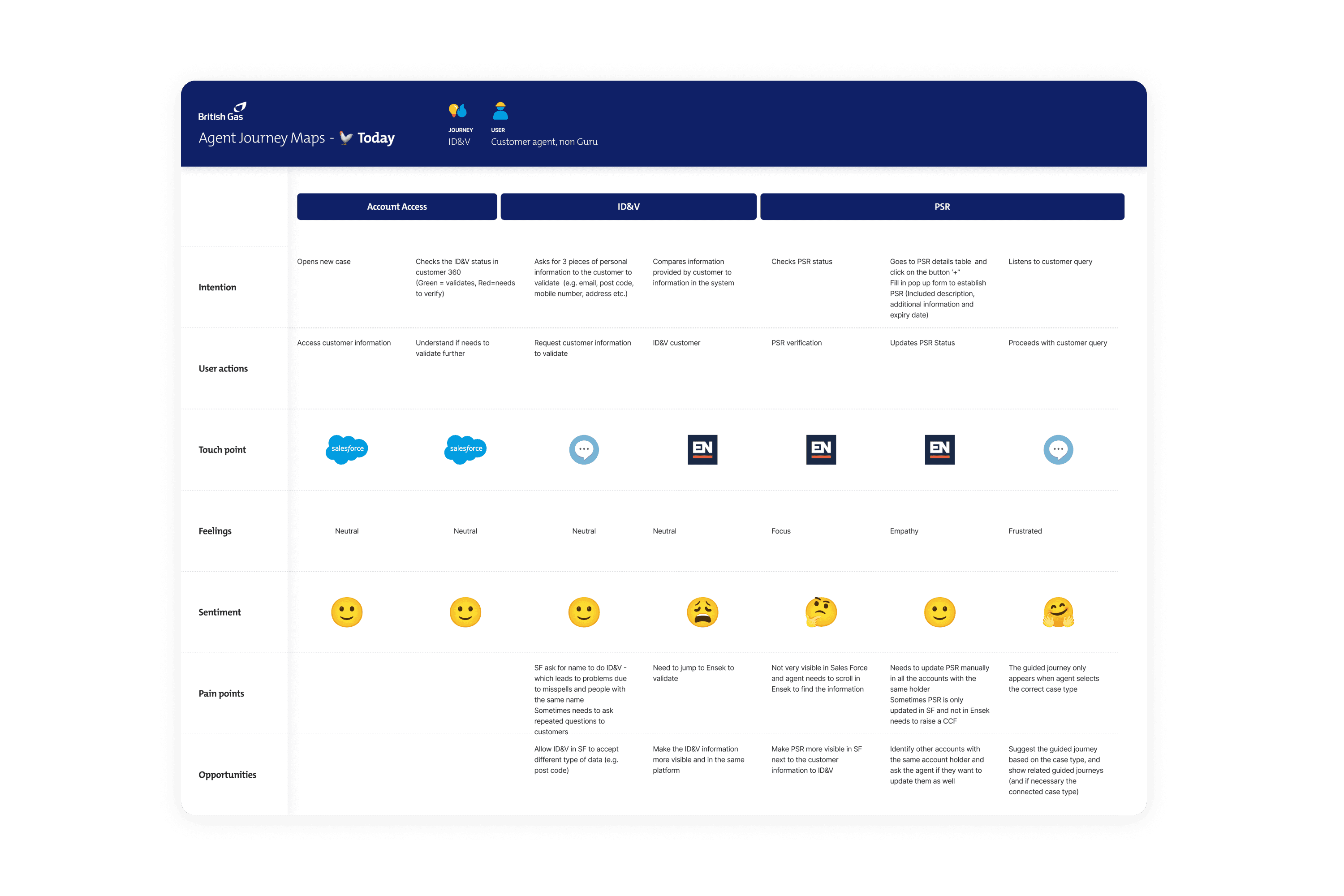Click the chat bubble icon under Listens to customer query
The width and height of the screenshot is (1344, 896).
[x=1058, y=450]
